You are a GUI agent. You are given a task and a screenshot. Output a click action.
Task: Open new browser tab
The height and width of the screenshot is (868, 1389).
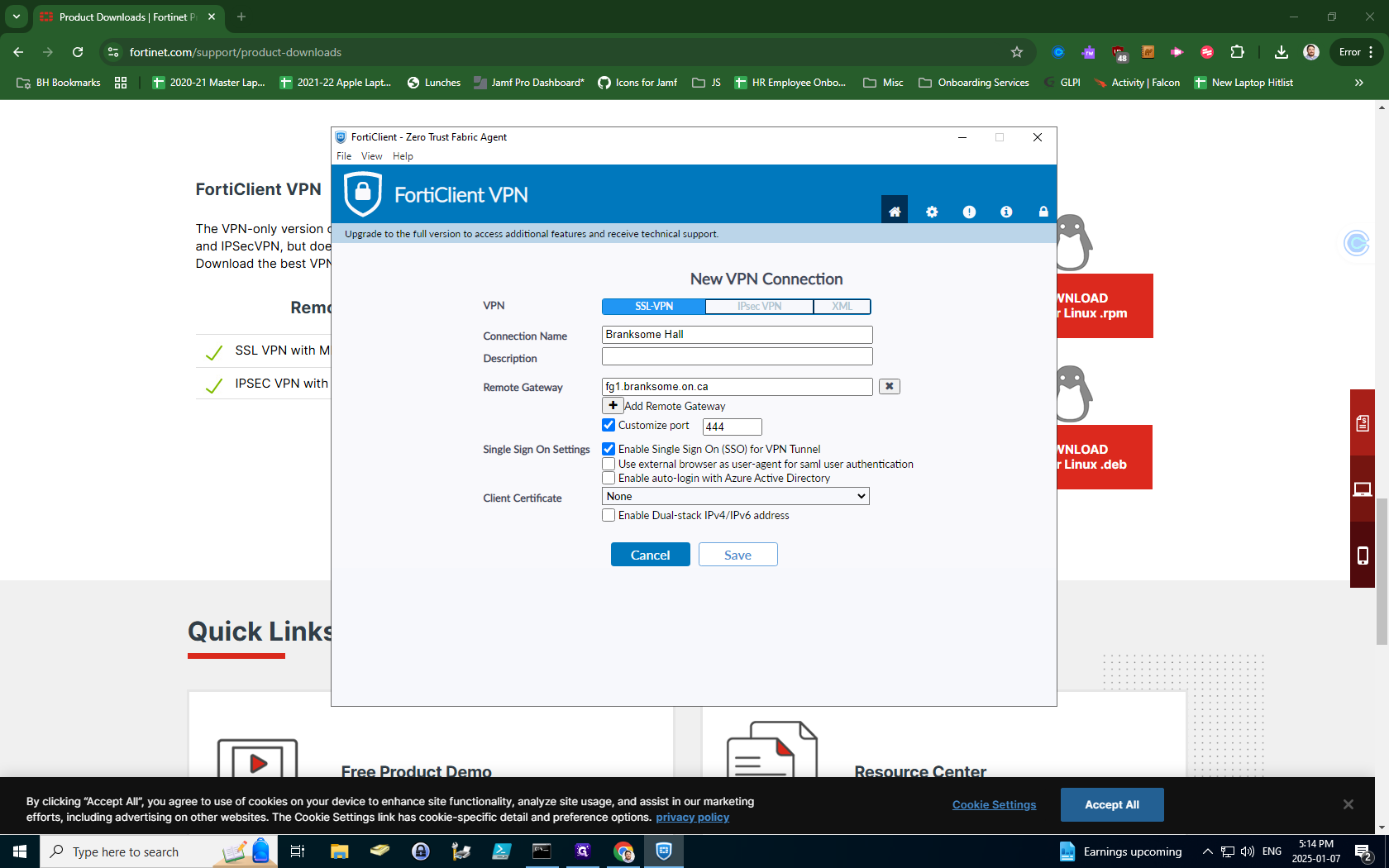point(241,17)
